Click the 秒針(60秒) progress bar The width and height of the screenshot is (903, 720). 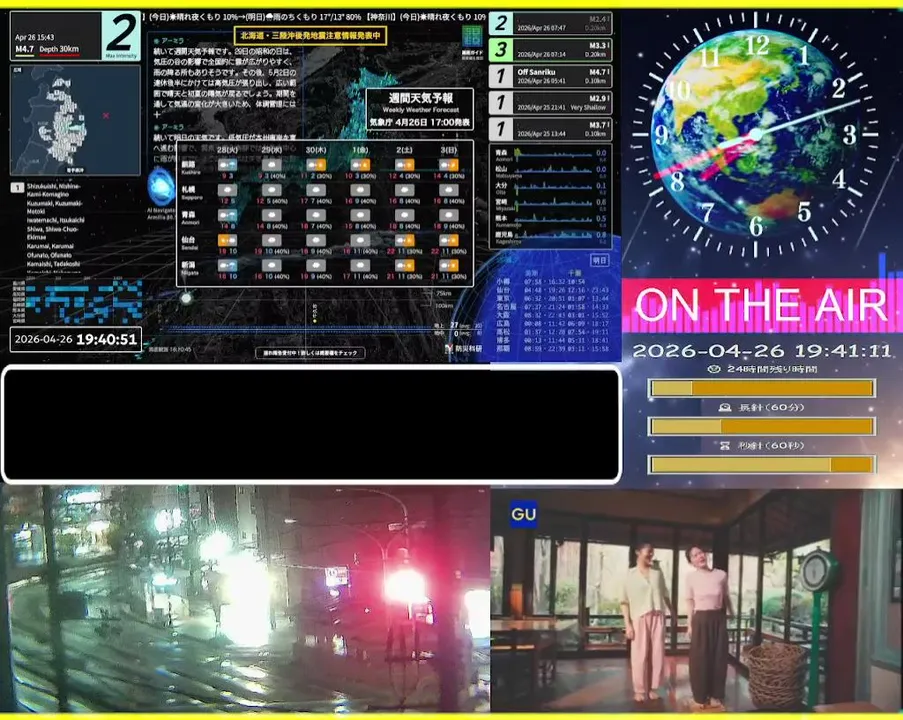coord(761,464)
